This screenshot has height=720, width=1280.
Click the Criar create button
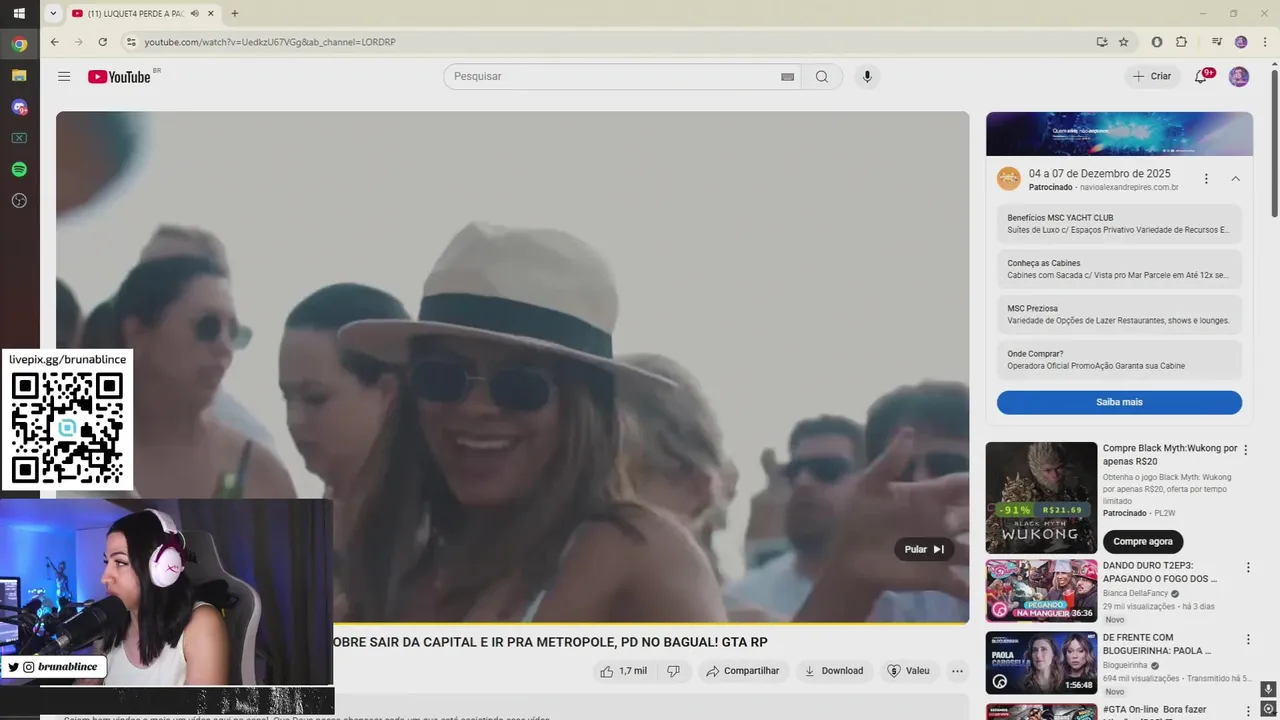1152,77
